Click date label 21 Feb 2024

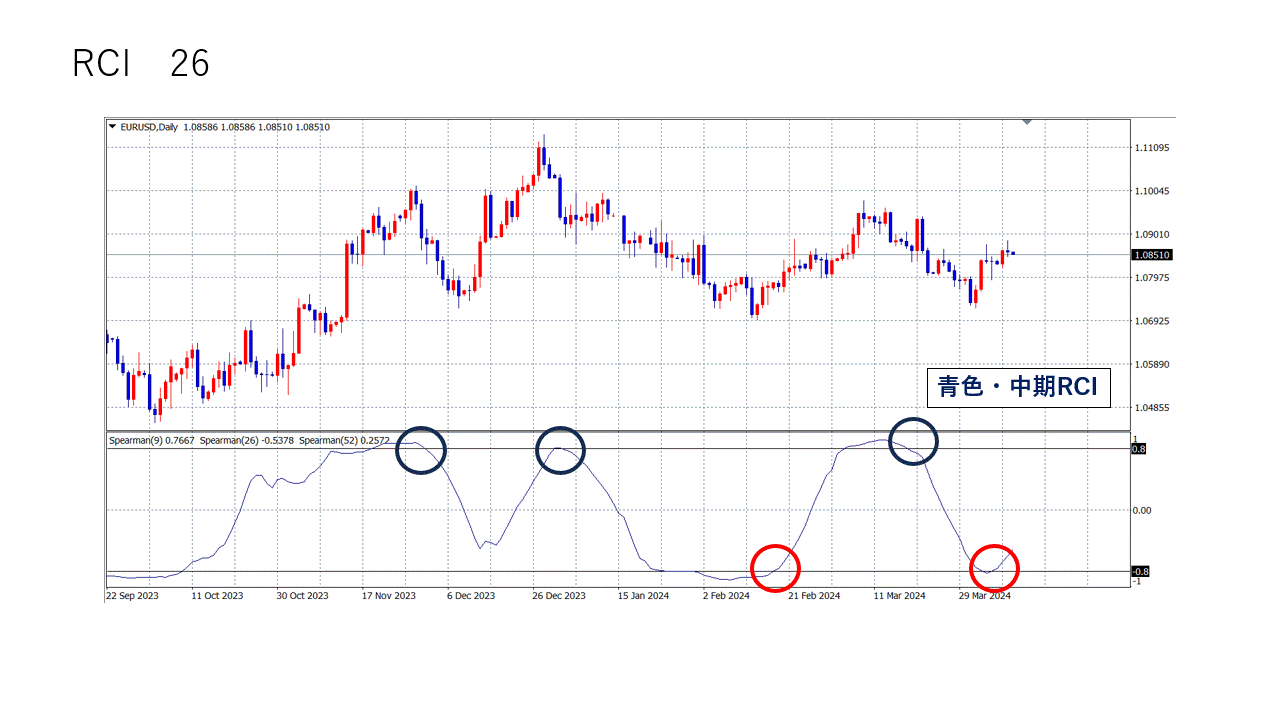pyautogui.click(x=813, y=595)
